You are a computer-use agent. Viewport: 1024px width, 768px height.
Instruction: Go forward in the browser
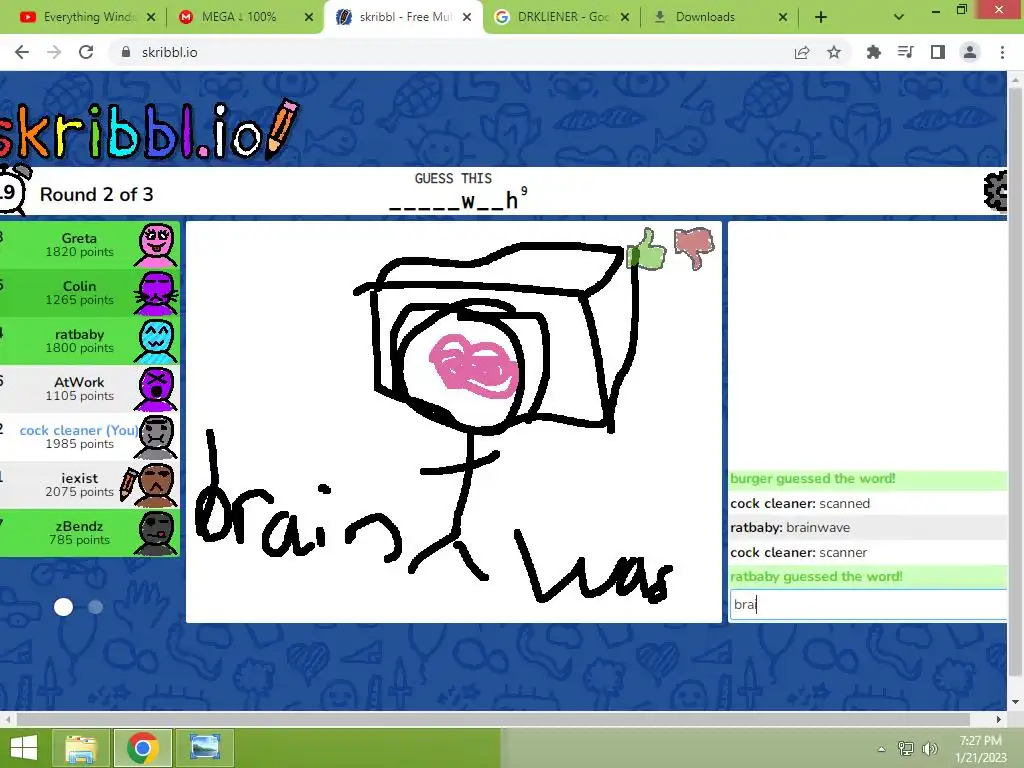[54, 52]
